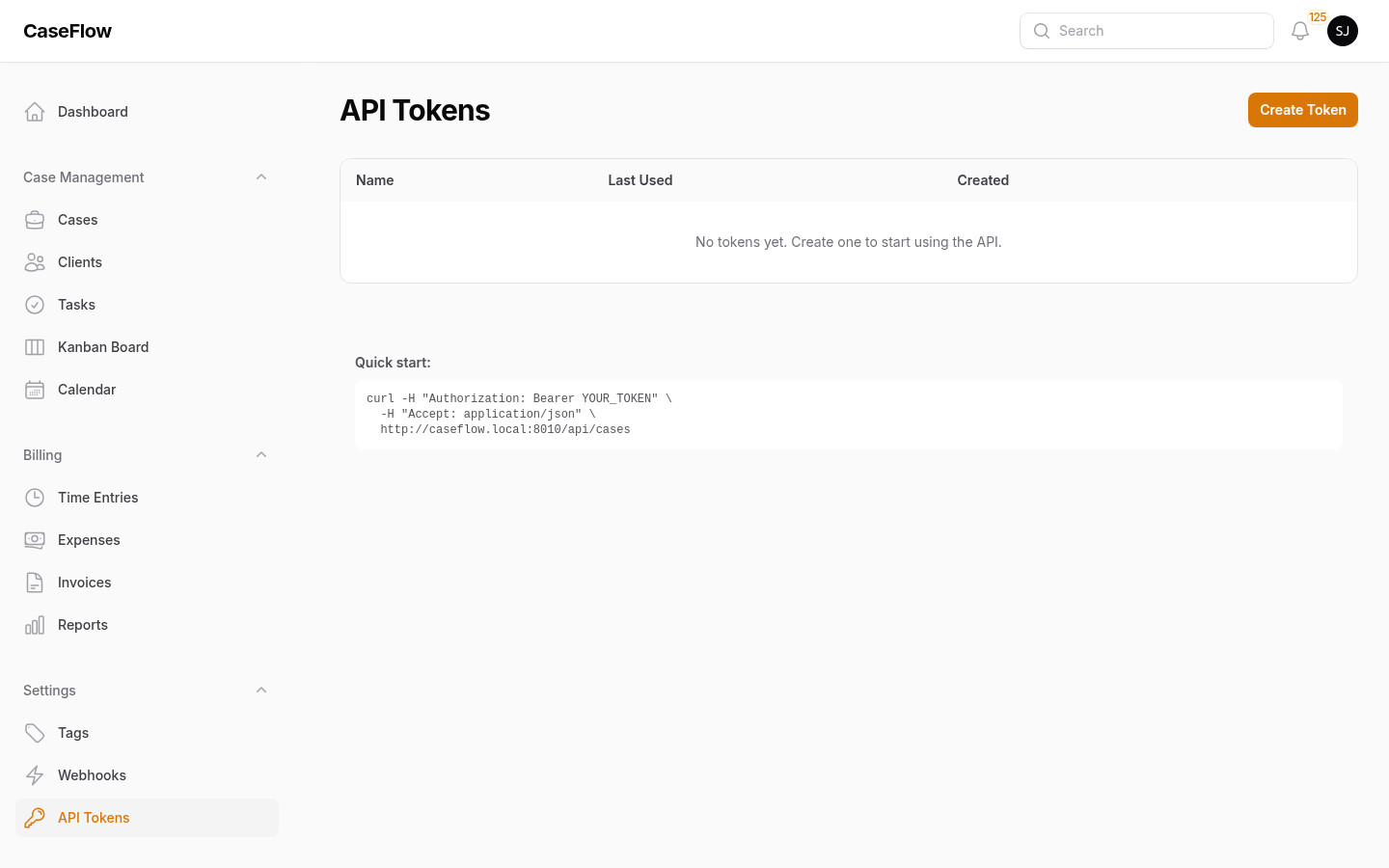Screen dimensions: 1389x868
Task: Open the Clients section via its people icon
Action: [x=35, y=262]
